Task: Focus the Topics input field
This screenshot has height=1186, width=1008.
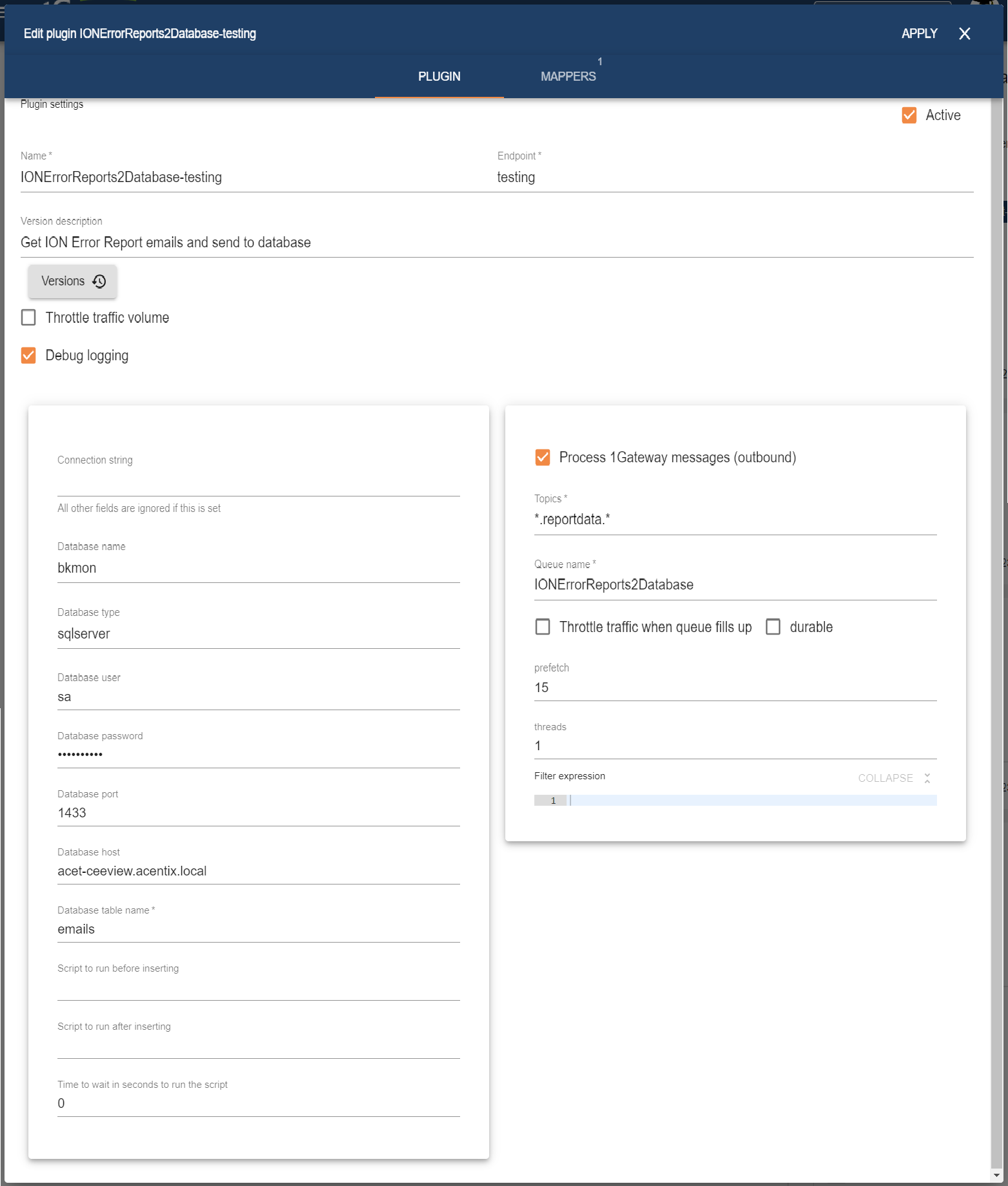Action: coord(734,520)
